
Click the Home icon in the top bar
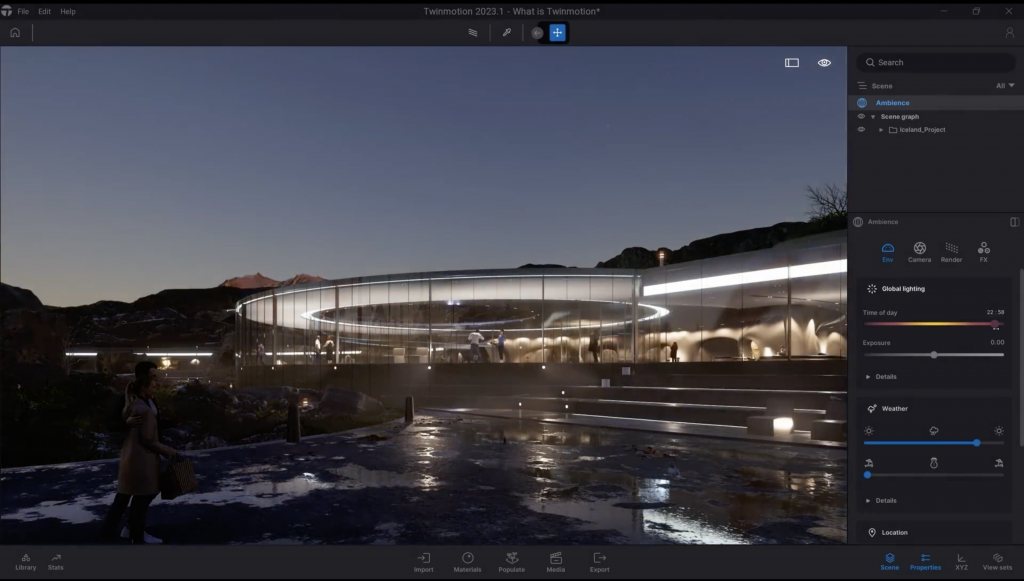click(15, 33)
